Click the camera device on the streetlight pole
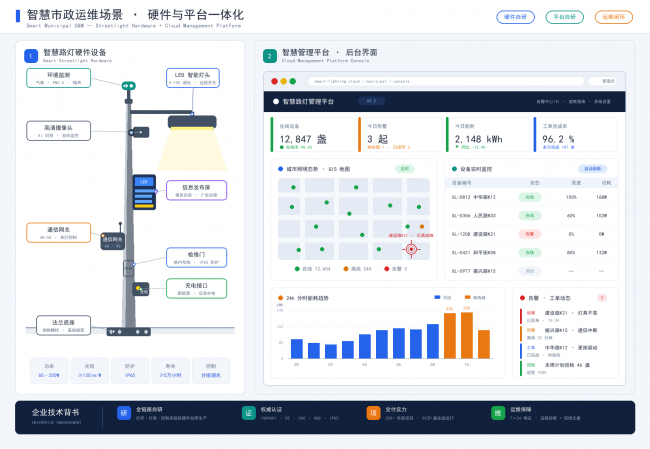This screenshot has height=449, width=650. (x=138, y=132)
